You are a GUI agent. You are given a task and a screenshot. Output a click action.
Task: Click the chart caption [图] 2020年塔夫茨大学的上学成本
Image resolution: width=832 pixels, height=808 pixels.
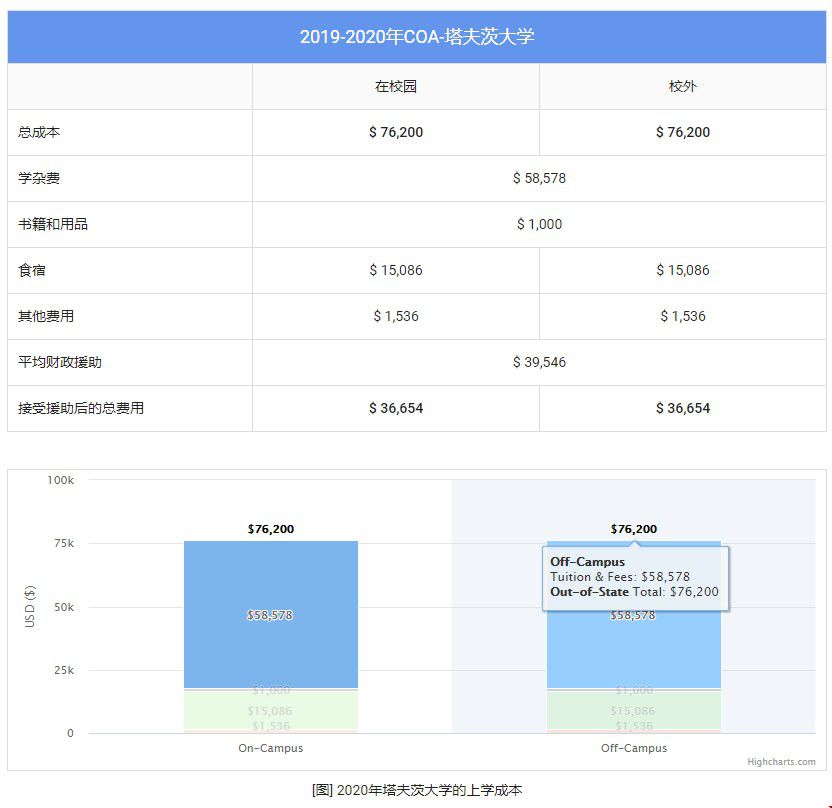[x=417, y=790]
